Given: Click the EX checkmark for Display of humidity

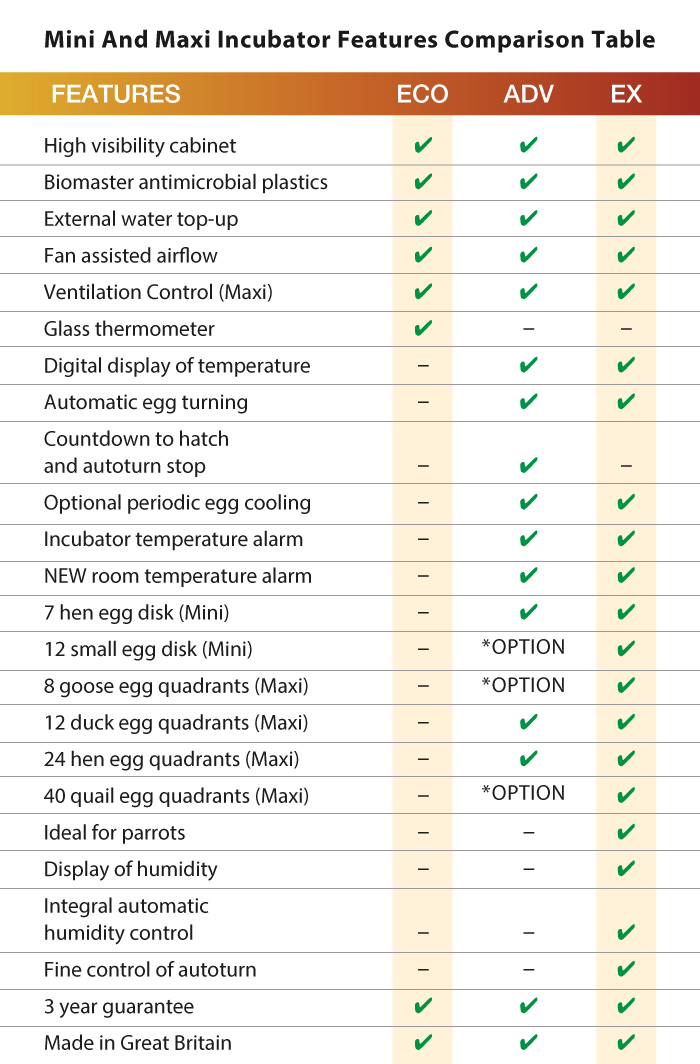Looking at the screenshot, I should tap(626, 869).
